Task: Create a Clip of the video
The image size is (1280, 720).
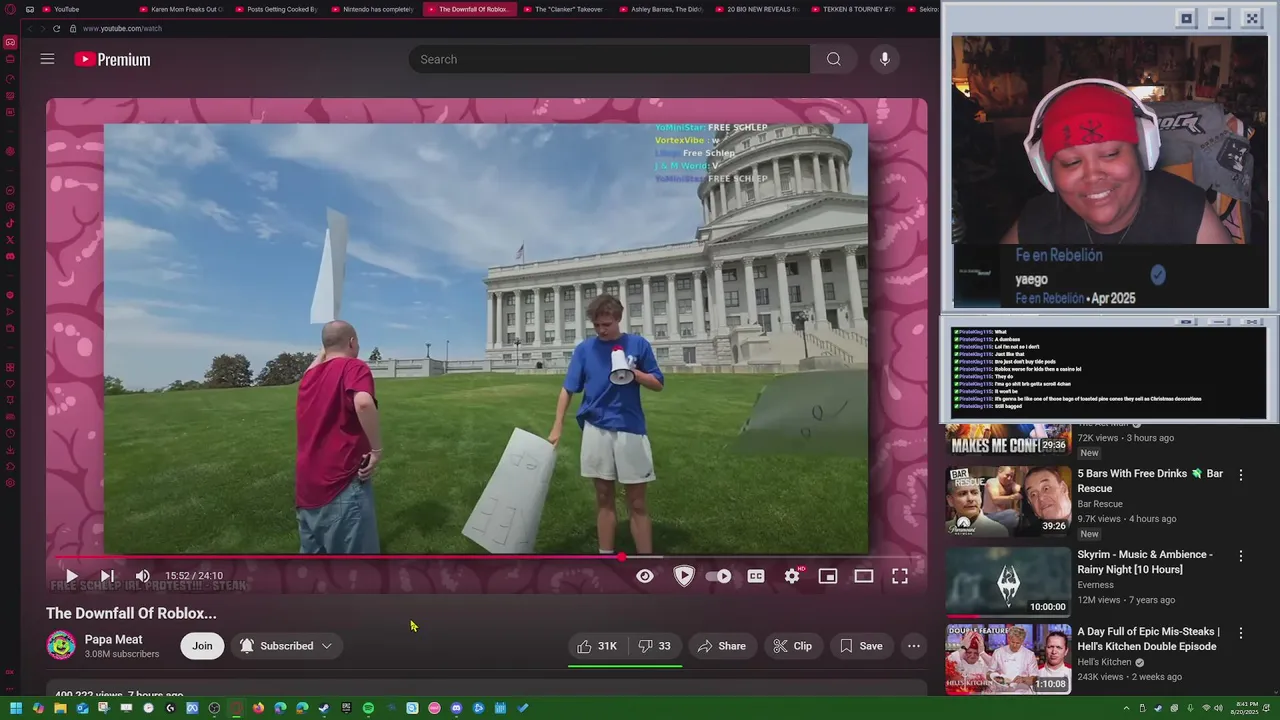Action: (x=792, y=646)
